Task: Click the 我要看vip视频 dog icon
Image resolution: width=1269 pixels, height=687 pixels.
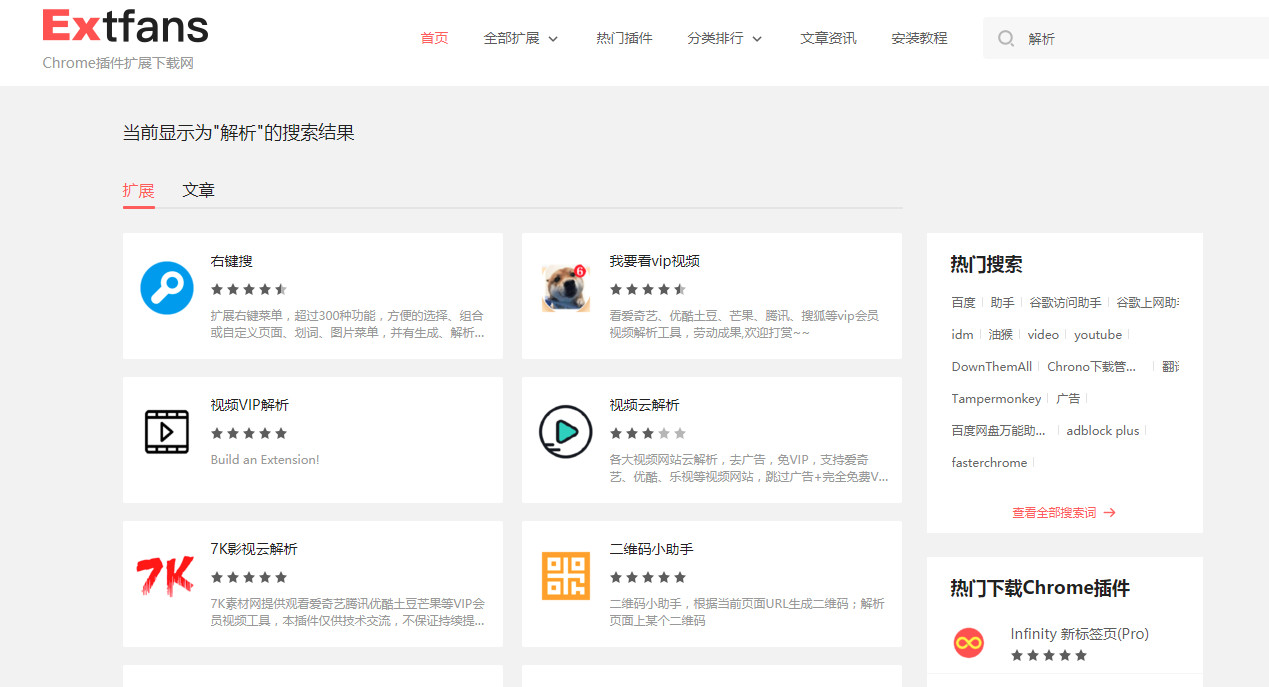Action: tap(565, 288)
